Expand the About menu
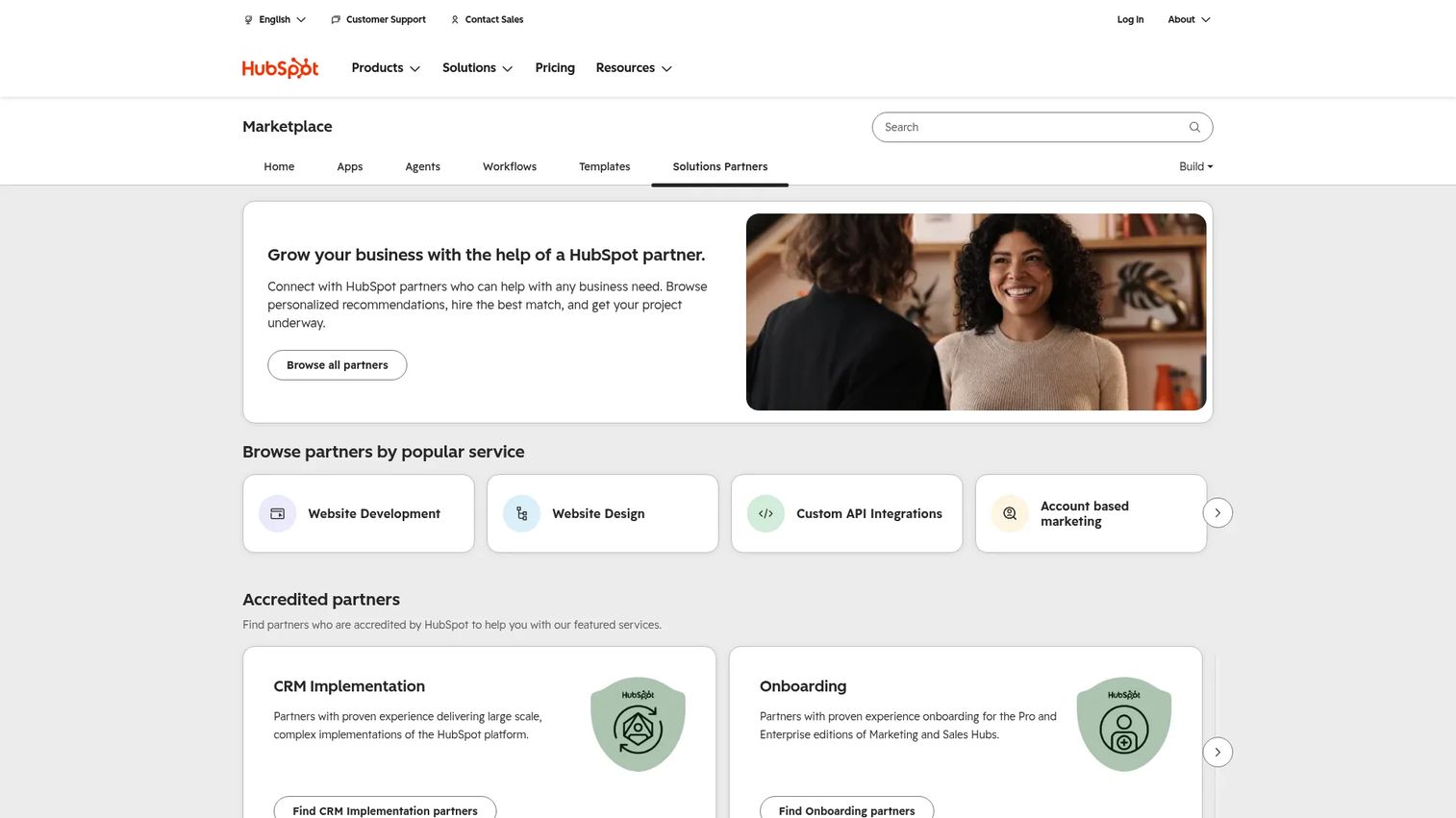 tap(1189, 19)
